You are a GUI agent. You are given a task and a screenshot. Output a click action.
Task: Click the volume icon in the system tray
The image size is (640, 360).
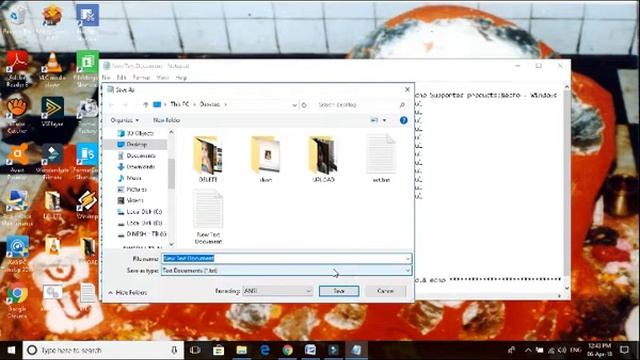point(562,350)
